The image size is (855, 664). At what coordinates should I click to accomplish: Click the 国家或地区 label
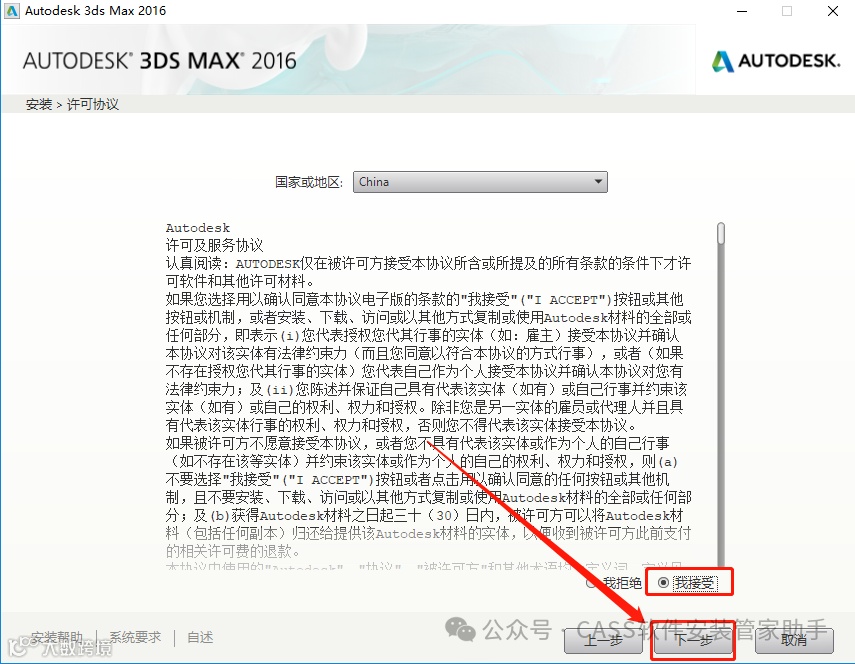pos(309,182)
